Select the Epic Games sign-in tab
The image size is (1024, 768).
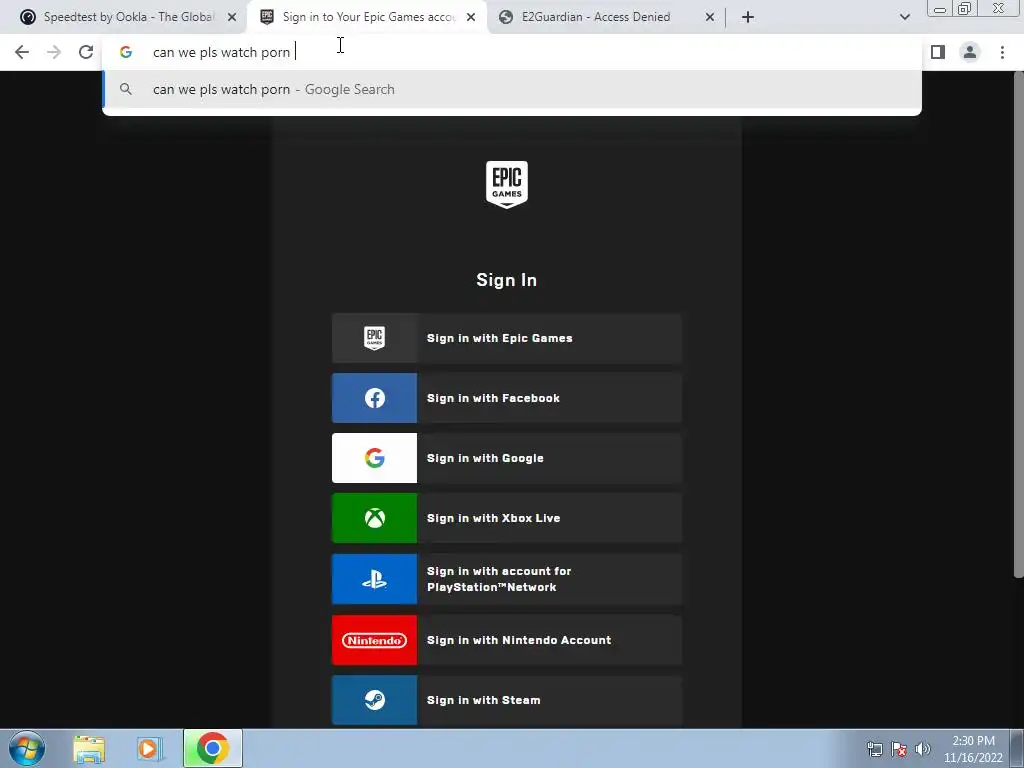(x=366, y=17)
